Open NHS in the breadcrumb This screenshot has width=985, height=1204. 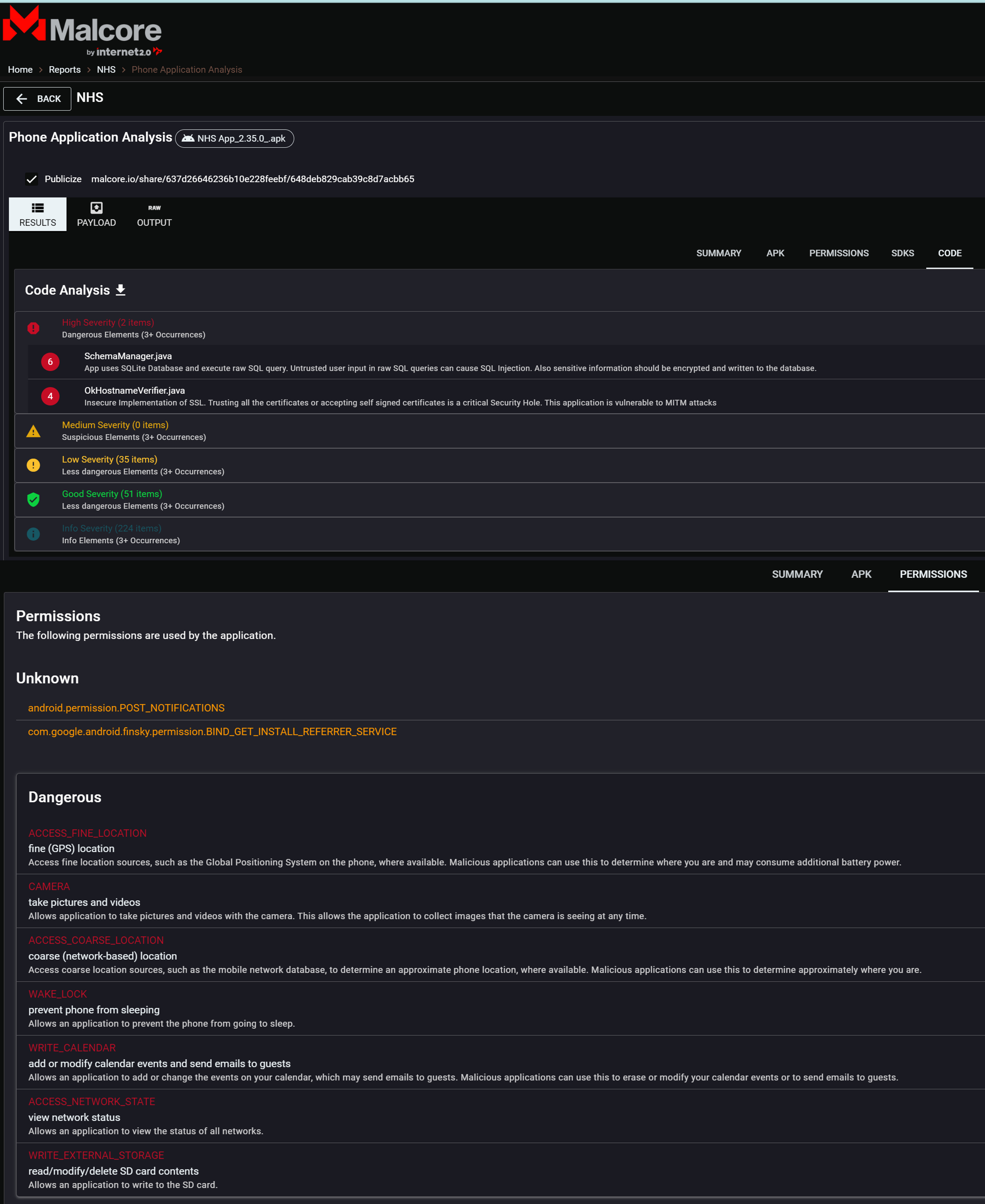click(106, 69)
